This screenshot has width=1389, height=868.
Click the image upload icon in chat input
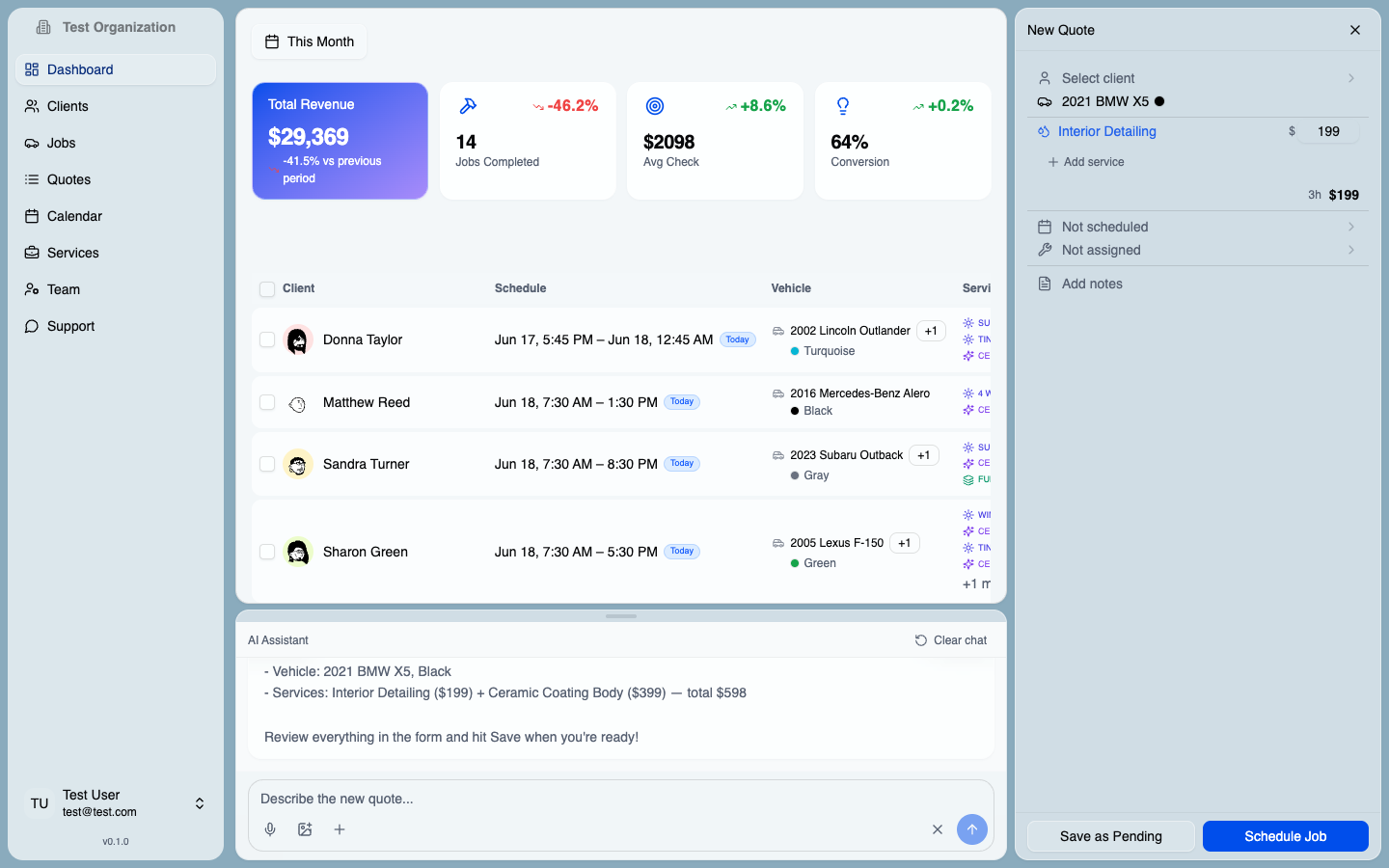[x=305, y=829]
